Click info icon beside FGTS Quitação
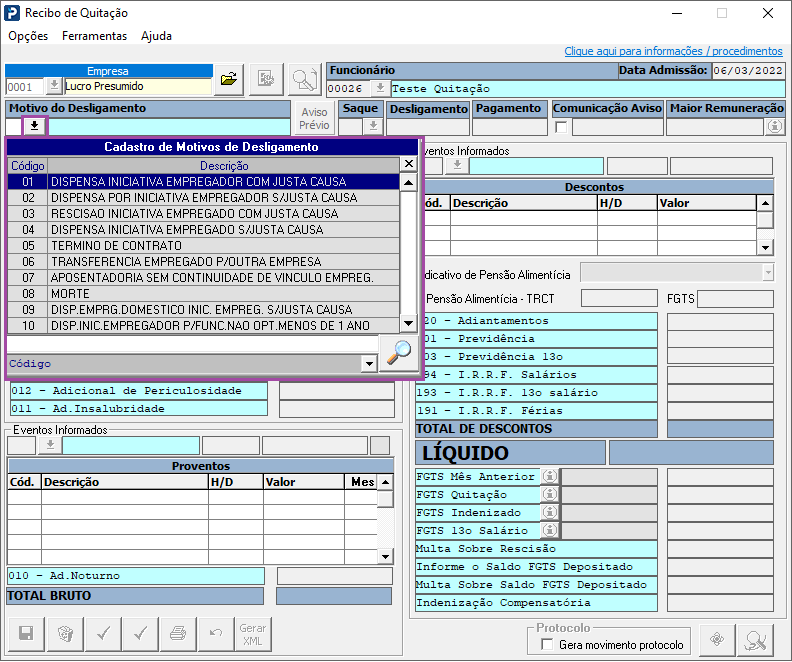792x662 pixels. click(x=550, y=494)
